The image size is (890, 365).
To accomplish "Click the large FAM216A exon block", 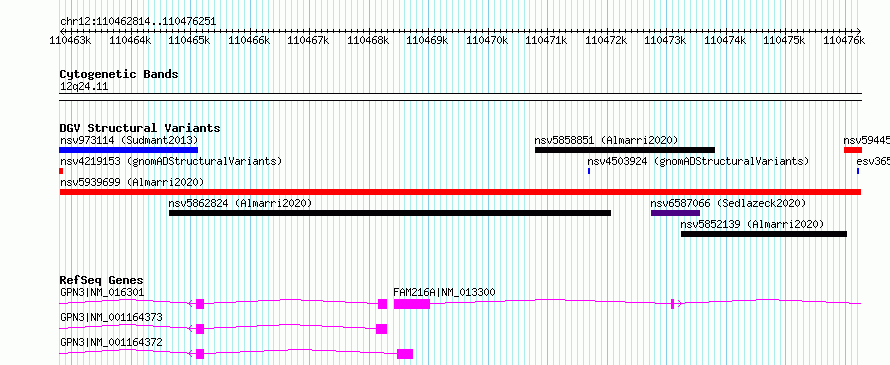I will tap(412, 304).
